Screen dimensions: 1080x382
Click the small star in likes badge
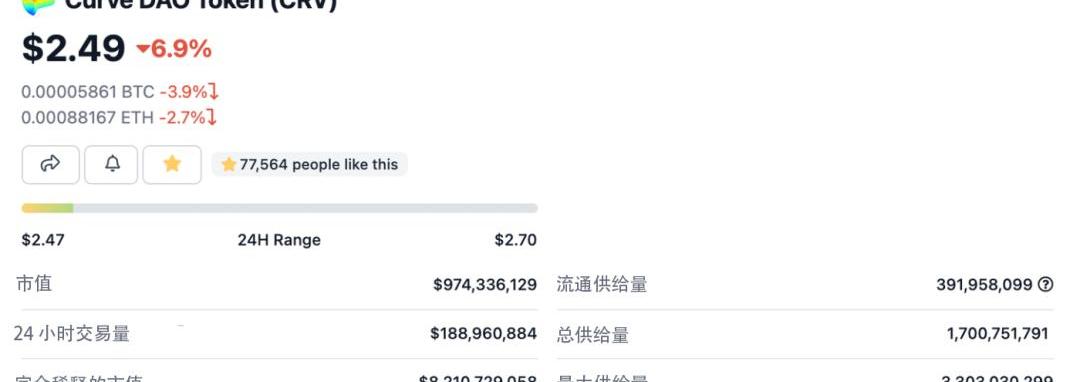click(x=229, y=165)
